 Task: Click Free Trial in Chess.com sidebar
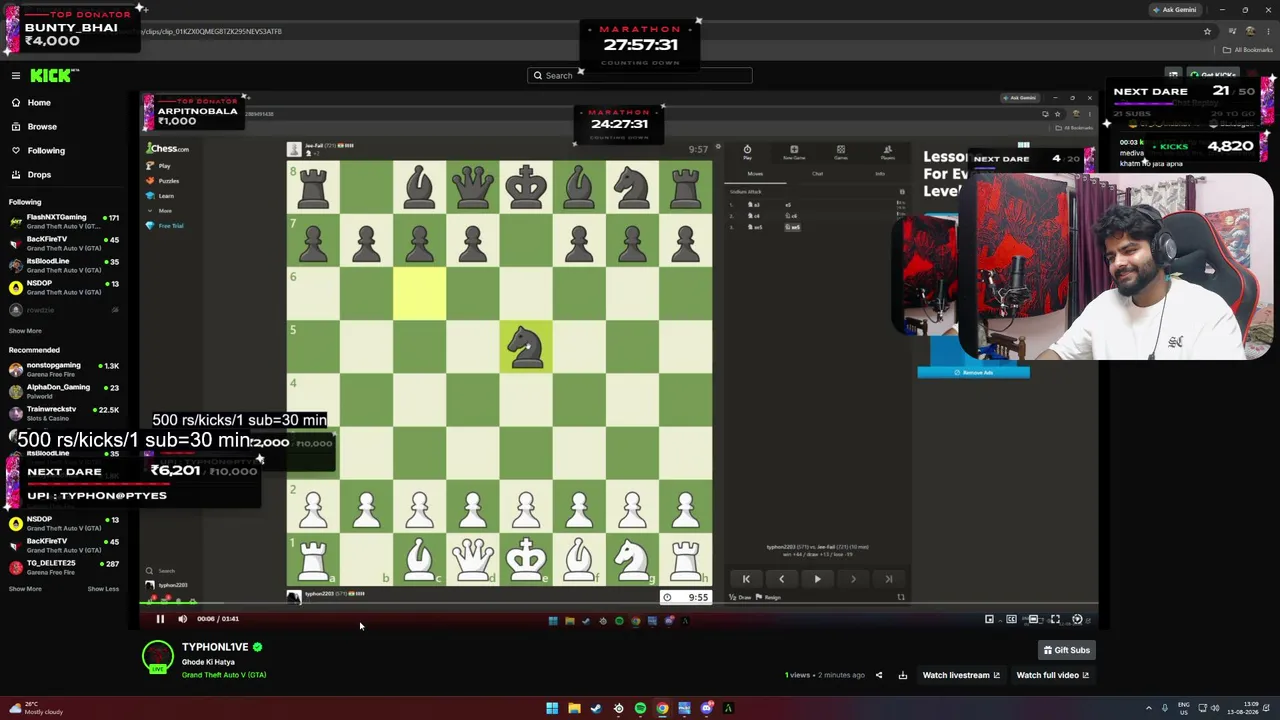pos(166,226)
